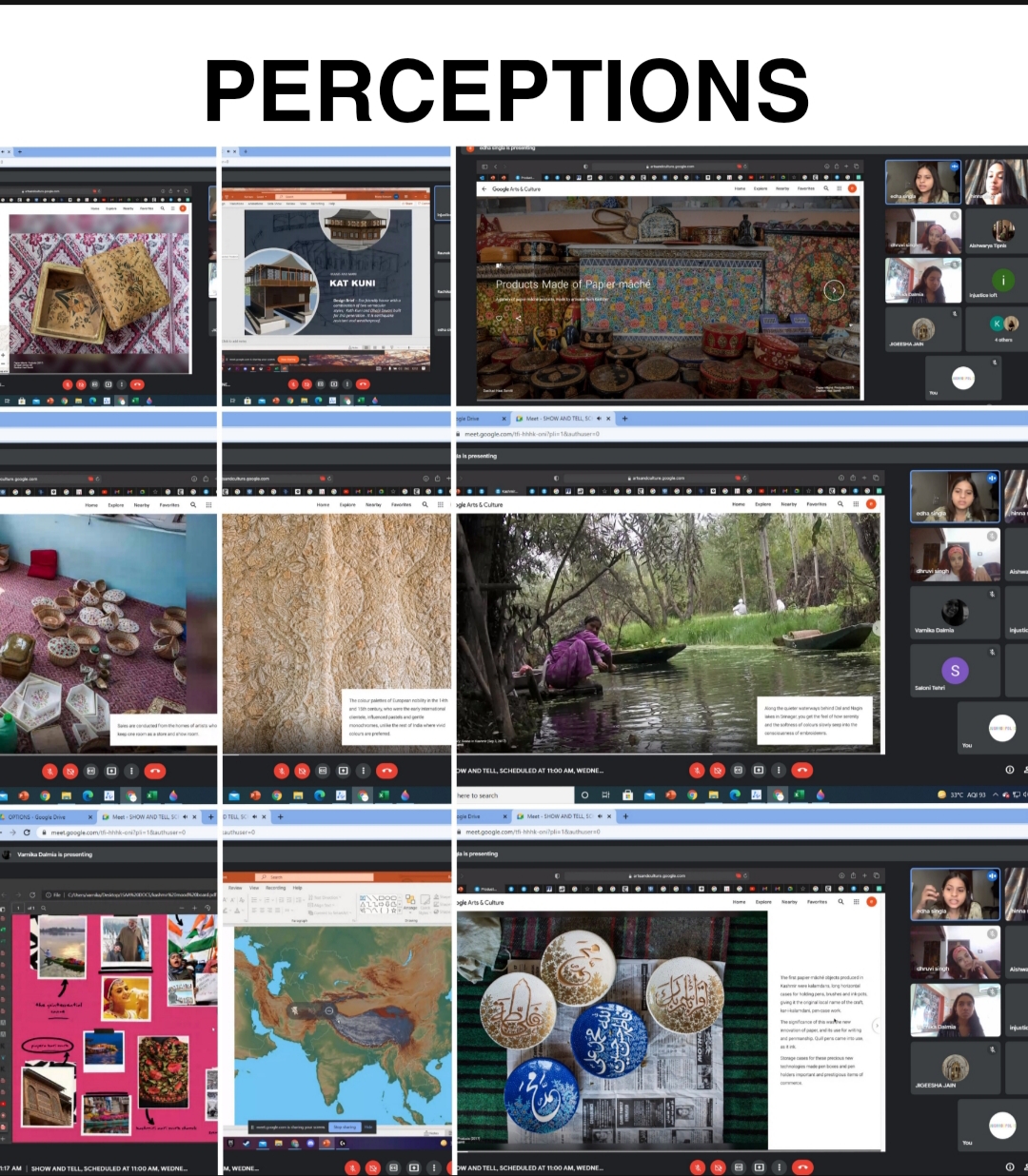
Task: Leave call below the Kat Kuni slide
Action: click(363, 384)
